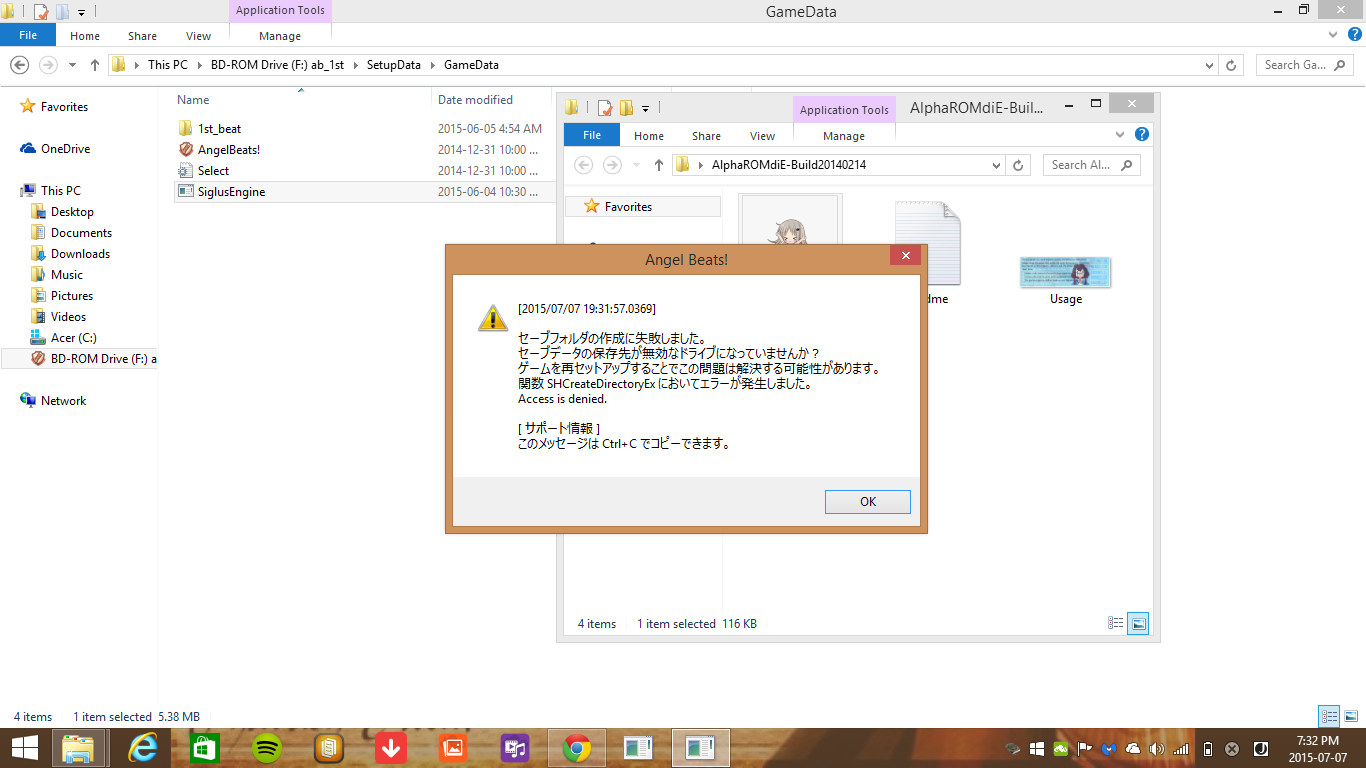Open the Manage tab in GameData window
The image size is (1366, 768).
280,36
